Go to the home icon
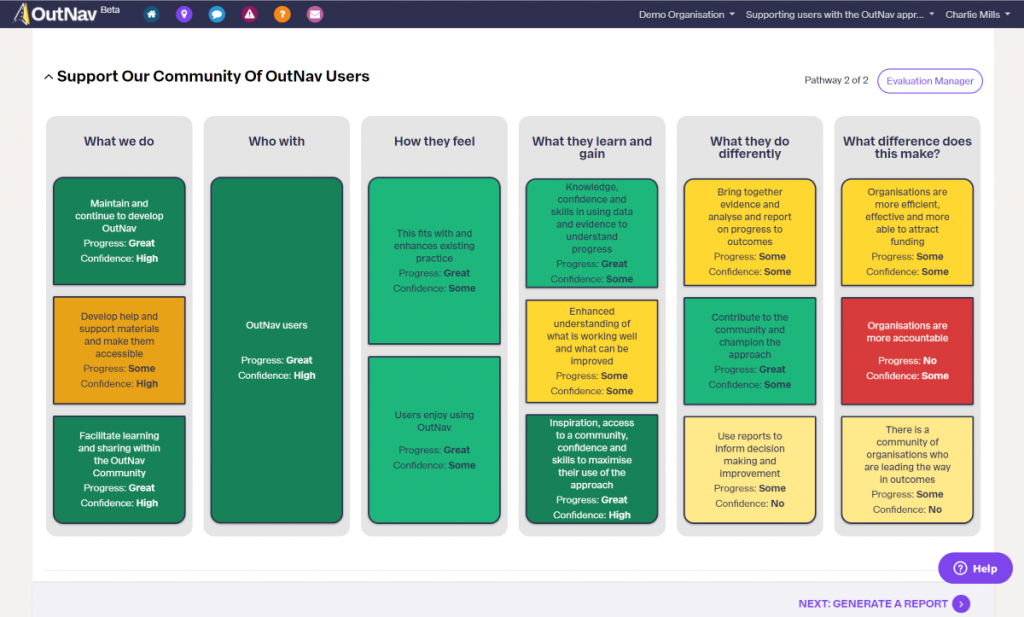Viewport: 1024px width, 617px height. tap(152, 14)
